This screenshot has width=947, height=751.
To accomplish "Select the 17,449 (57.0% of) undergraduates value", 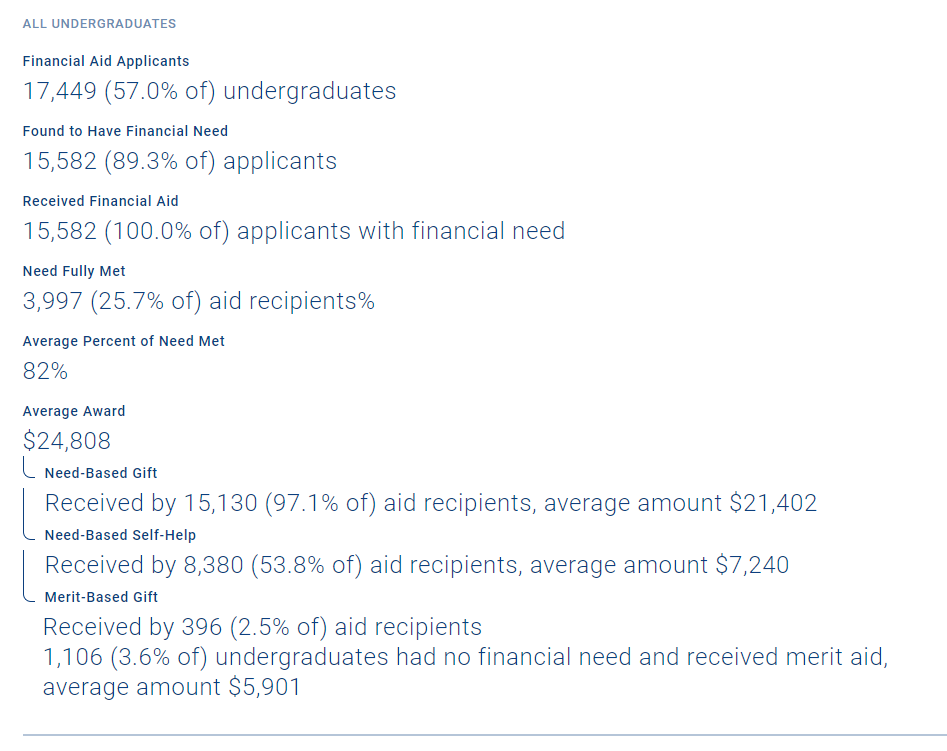I will 209,91.
